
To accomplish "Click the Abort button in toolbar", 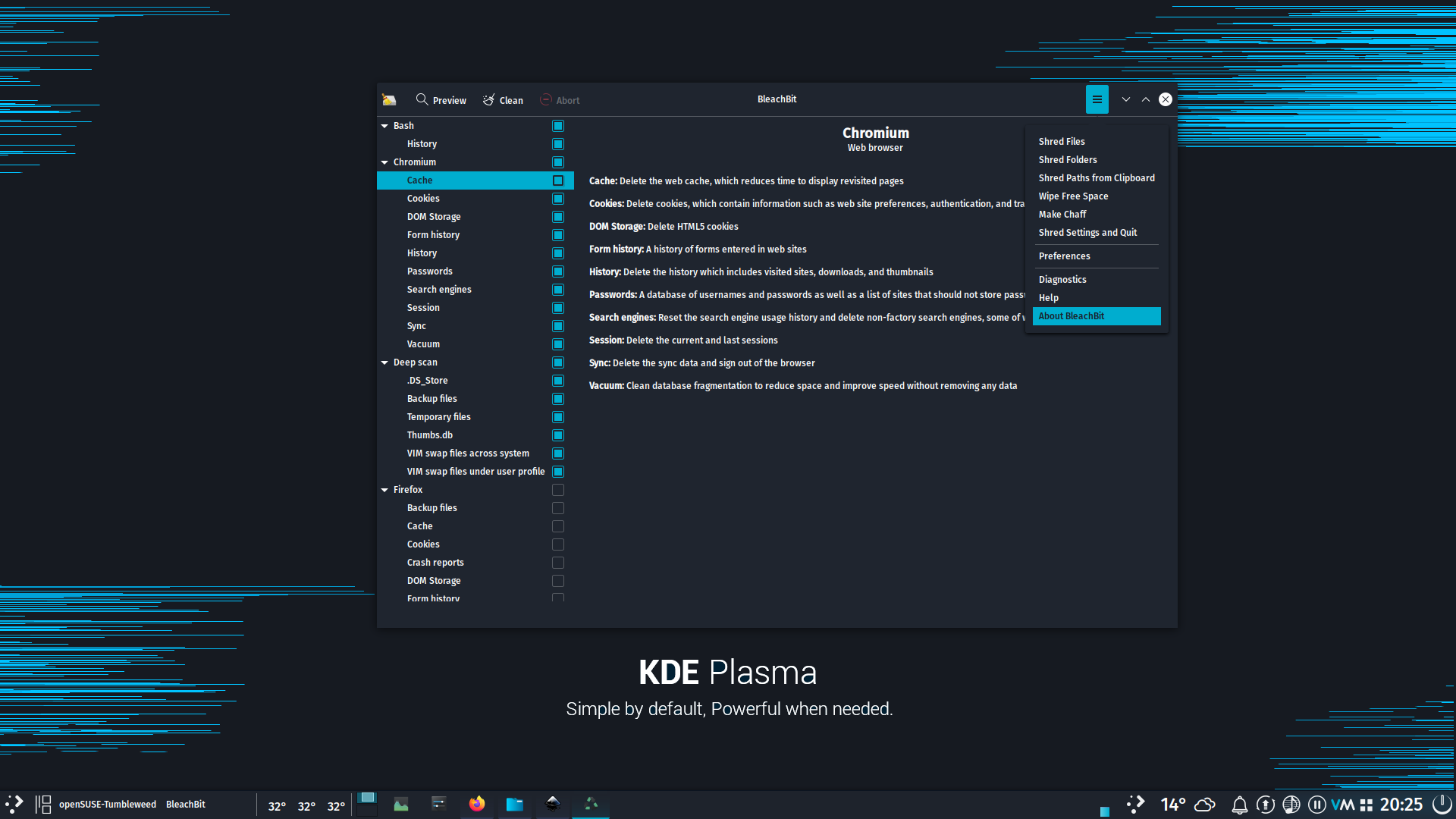I will tap(560, 100).
